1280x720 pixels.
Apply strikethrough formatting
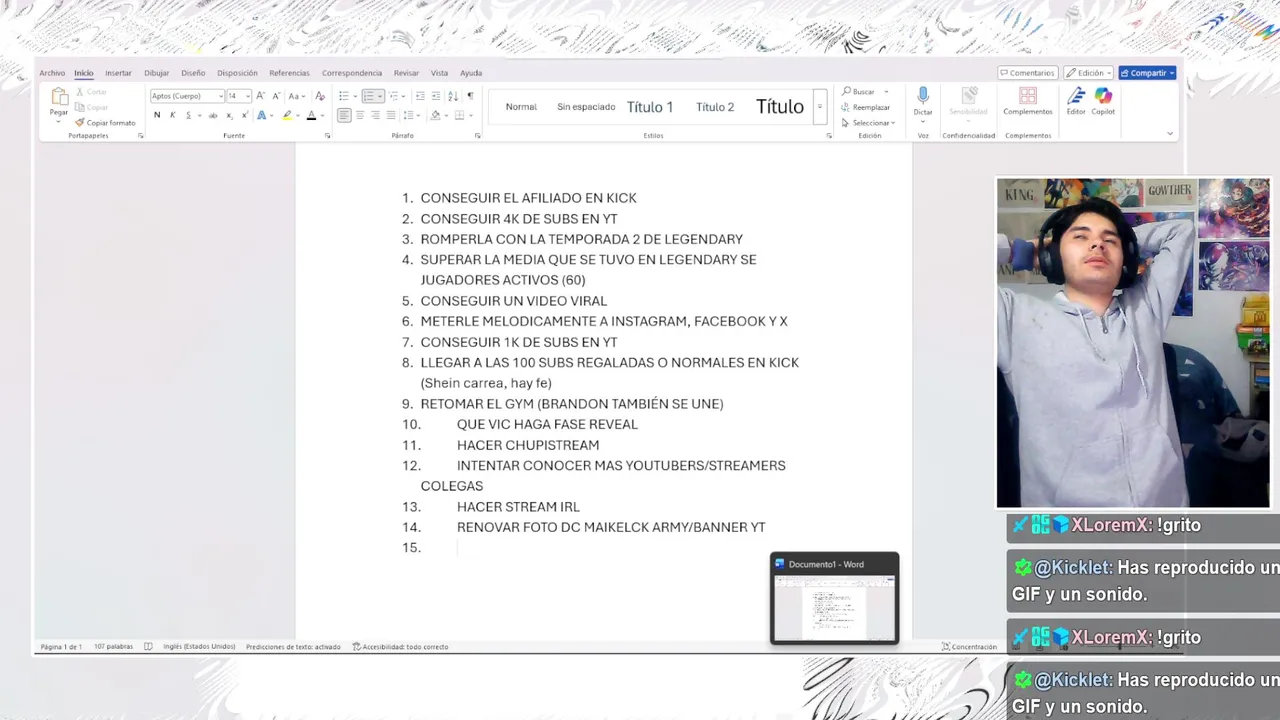213,115
